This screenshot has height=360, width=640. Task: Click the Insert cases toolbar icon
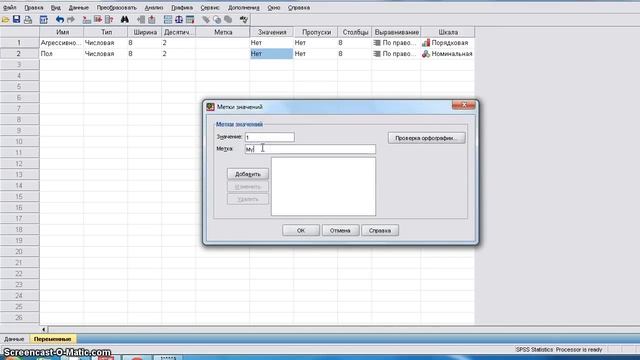pos(141,20)
